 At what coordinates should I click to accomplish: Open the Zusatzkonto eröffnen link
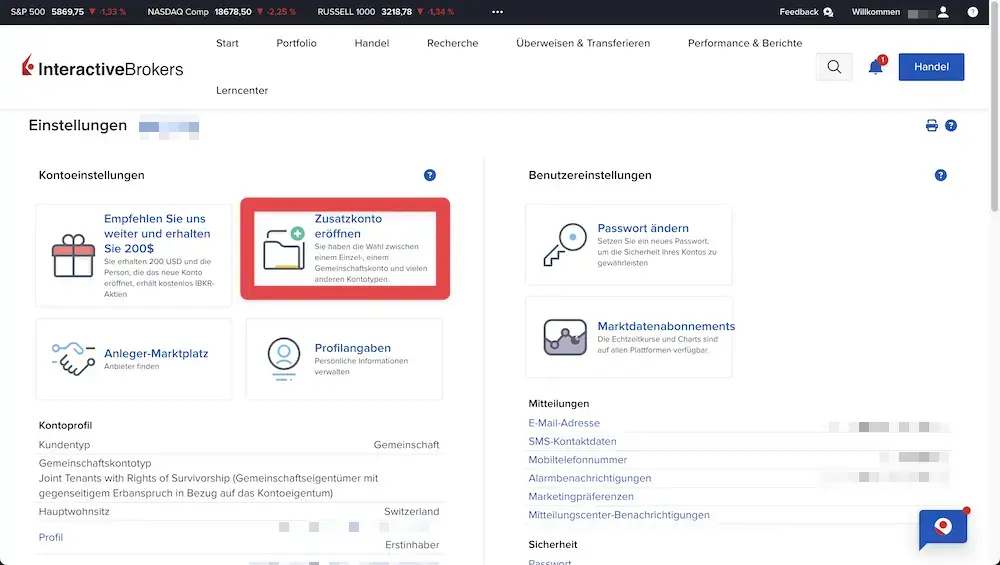pyautogui.click(x=348, y=226)
